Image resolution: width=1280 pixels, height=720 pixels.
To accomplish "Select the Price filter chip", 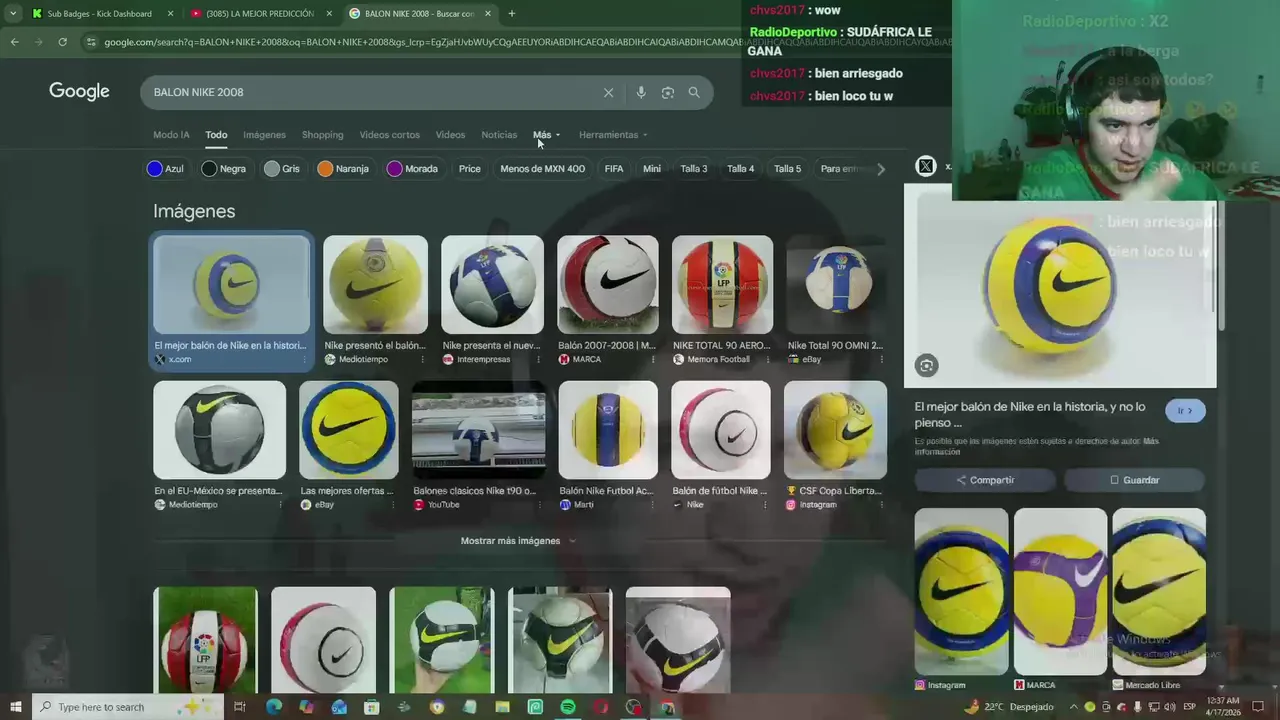I will (x=470, y=169).
